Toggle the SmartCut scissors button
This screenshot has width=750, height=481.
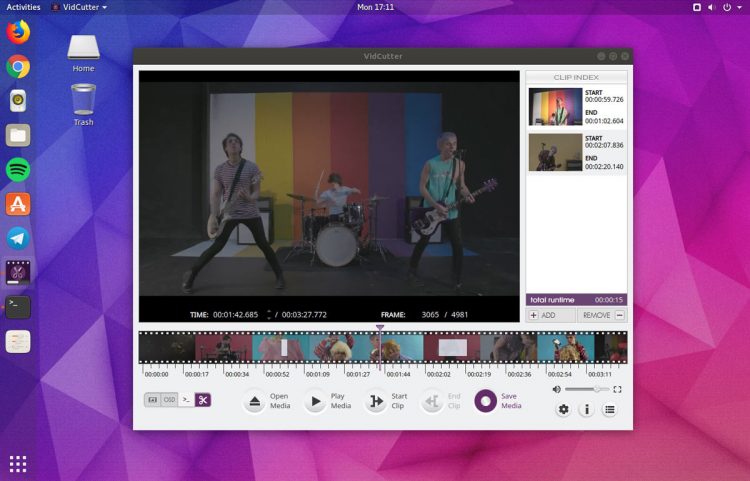point(203,400)
